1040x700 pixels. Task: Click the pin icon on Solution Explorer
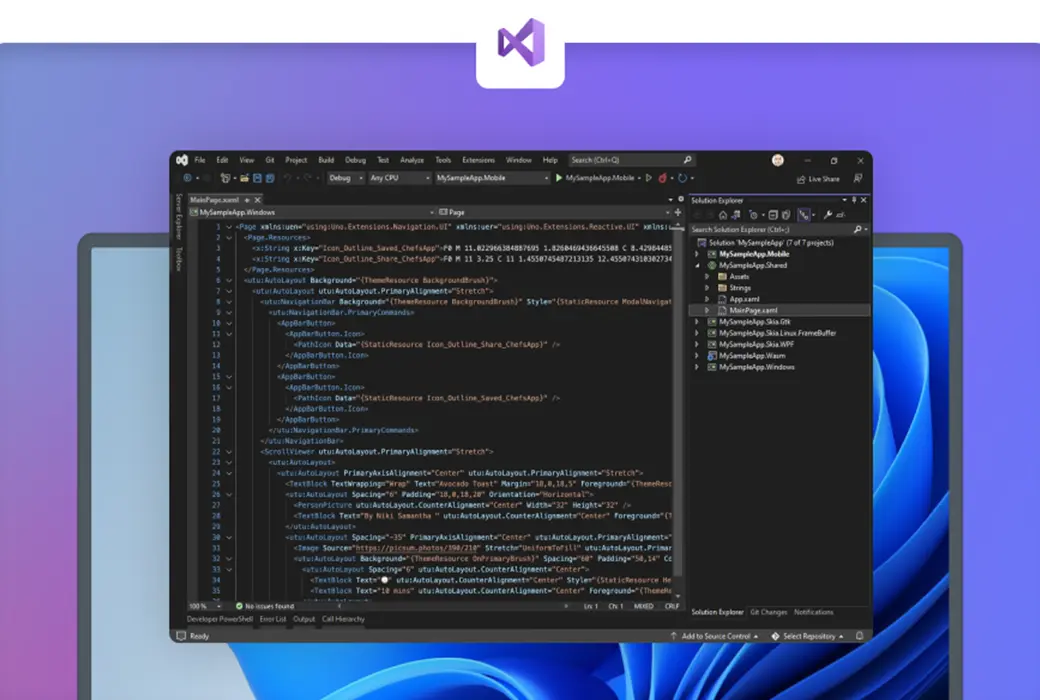point(854,200)
